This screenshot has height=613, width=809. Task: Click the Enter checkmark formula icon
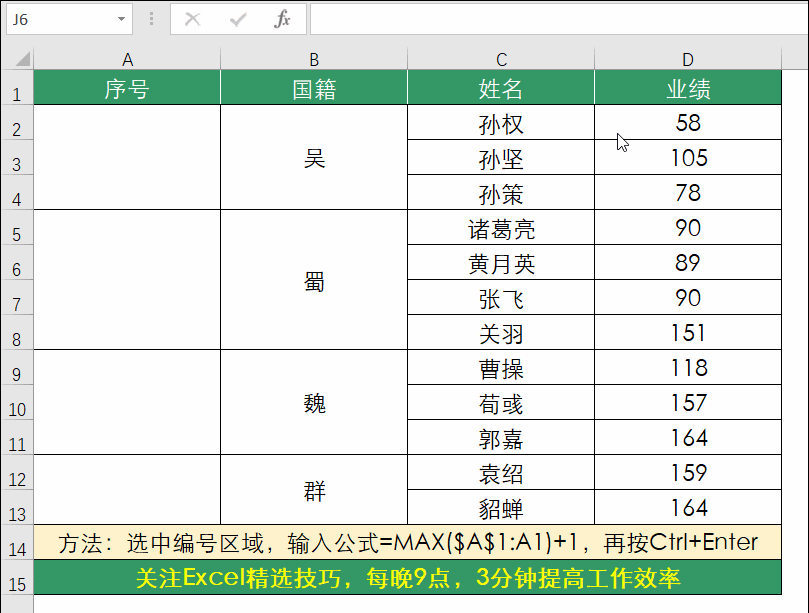pyautogui.click(x=238, y=20)
